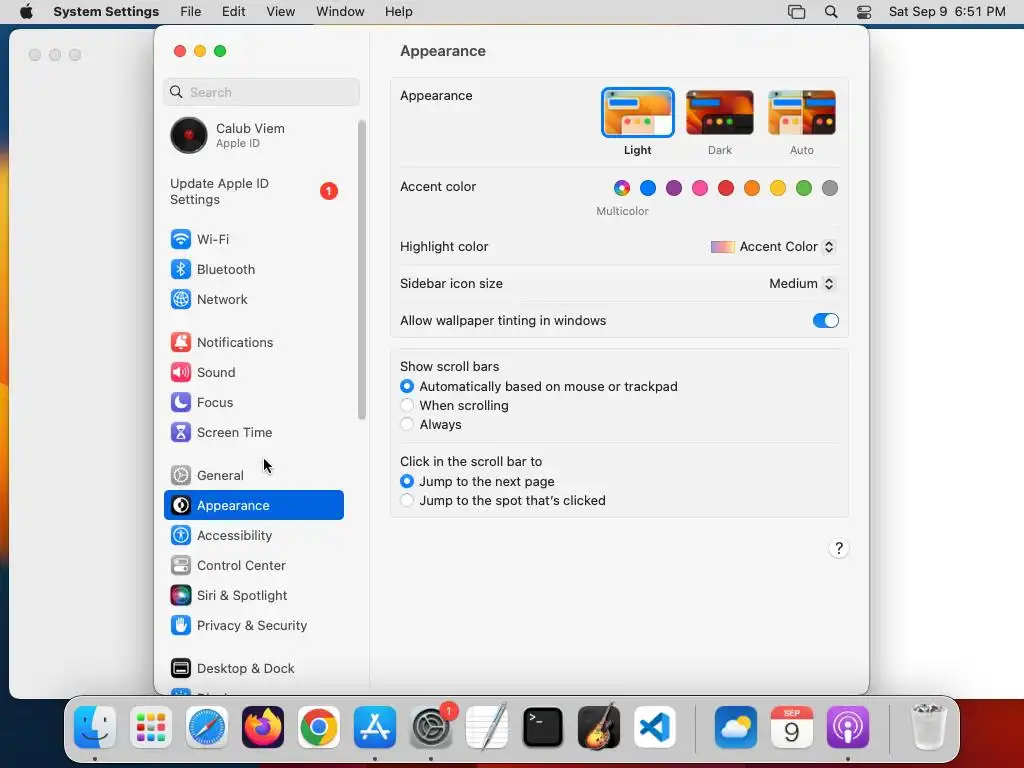Choose graphite accent color
This screenshot has width=1024, height=768.
pos(829,188)
